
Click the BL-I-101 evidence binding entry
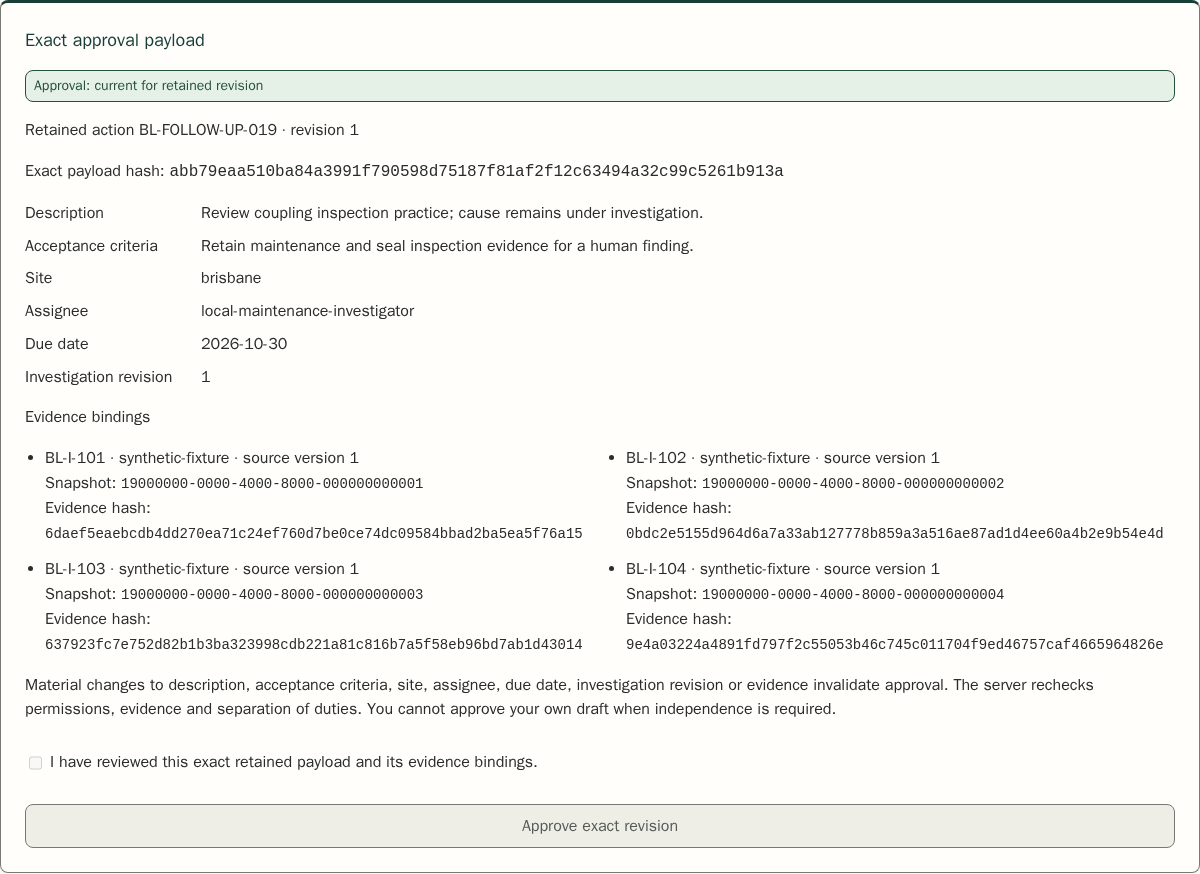click(x=314, y=495)
